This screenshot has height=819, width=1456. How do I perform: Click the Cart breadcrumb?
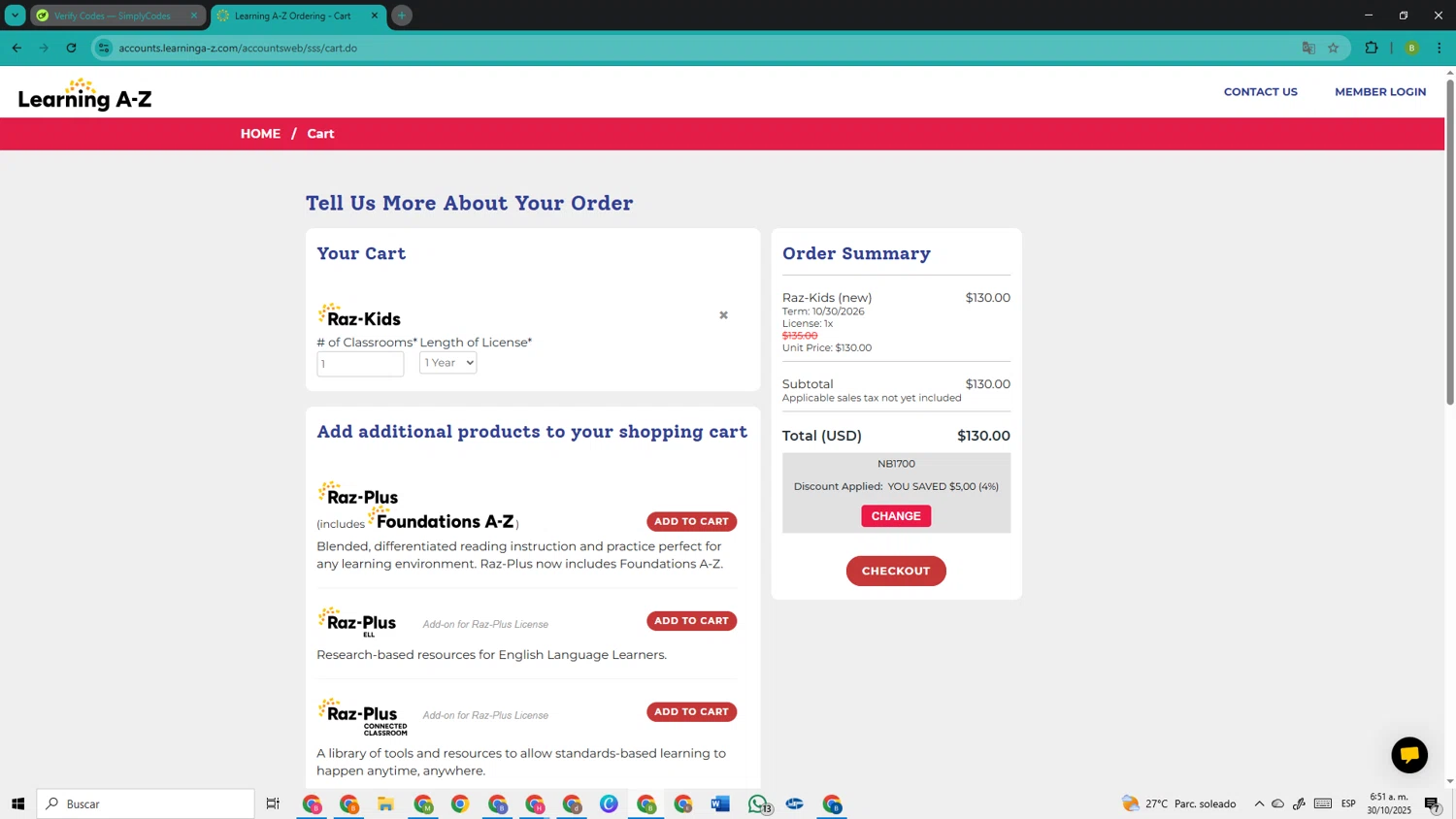(x=320, y=134)
